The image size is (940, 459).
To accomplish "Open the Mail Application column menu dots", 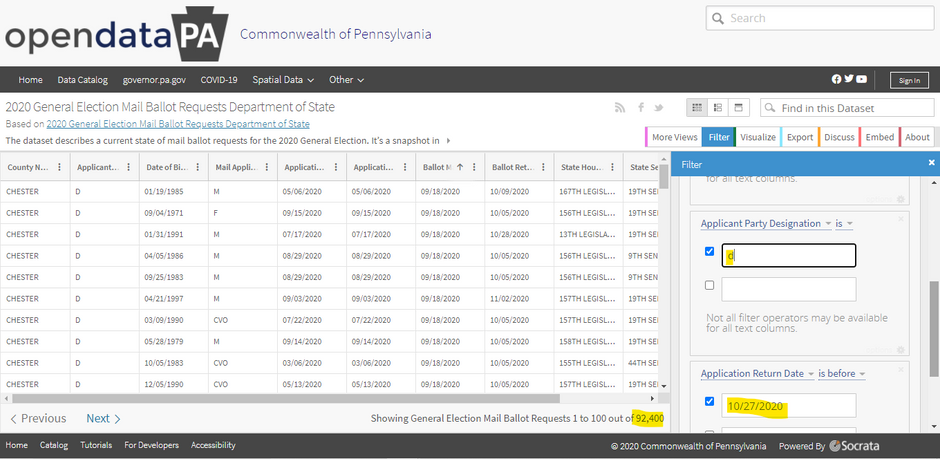I will [x=267, y=168].
